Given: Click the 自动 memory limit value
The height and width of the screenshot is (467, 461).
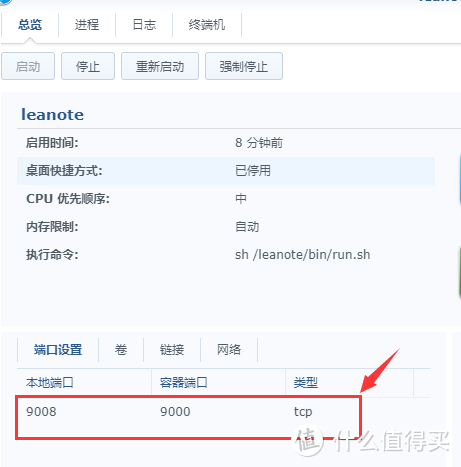Looking at the screenshot, I should click(x=247, y=227).
